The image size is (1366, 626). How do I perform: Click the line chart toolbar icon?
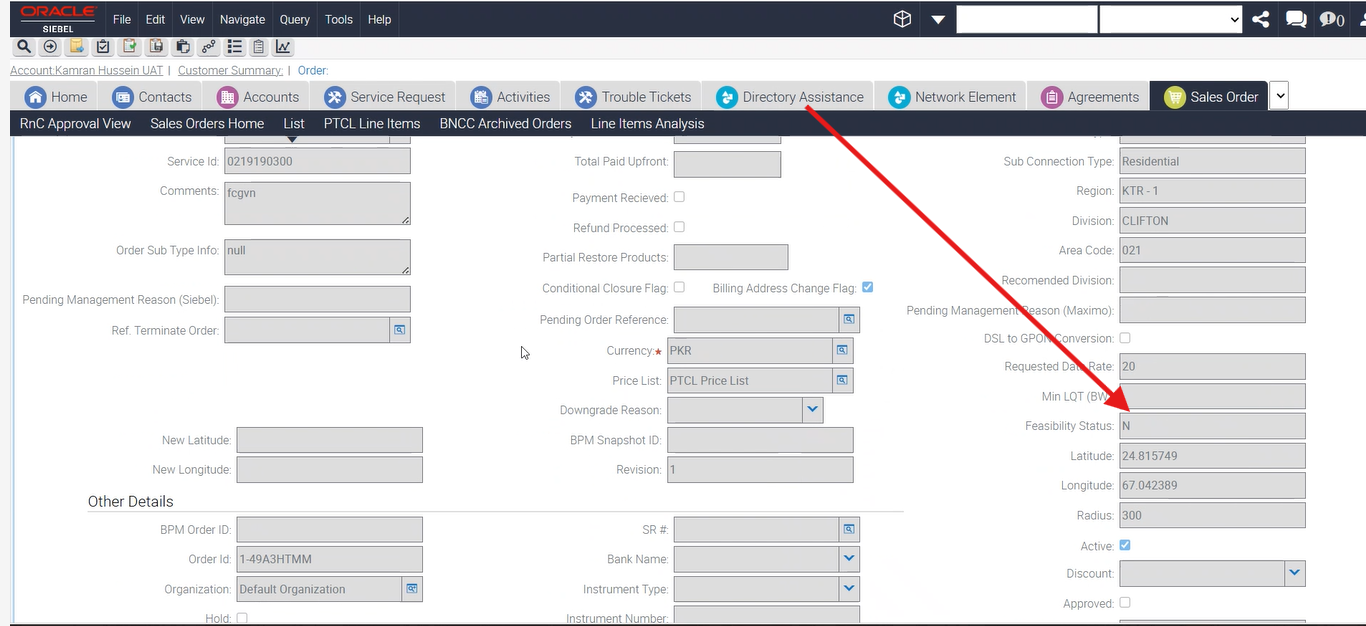283,47
